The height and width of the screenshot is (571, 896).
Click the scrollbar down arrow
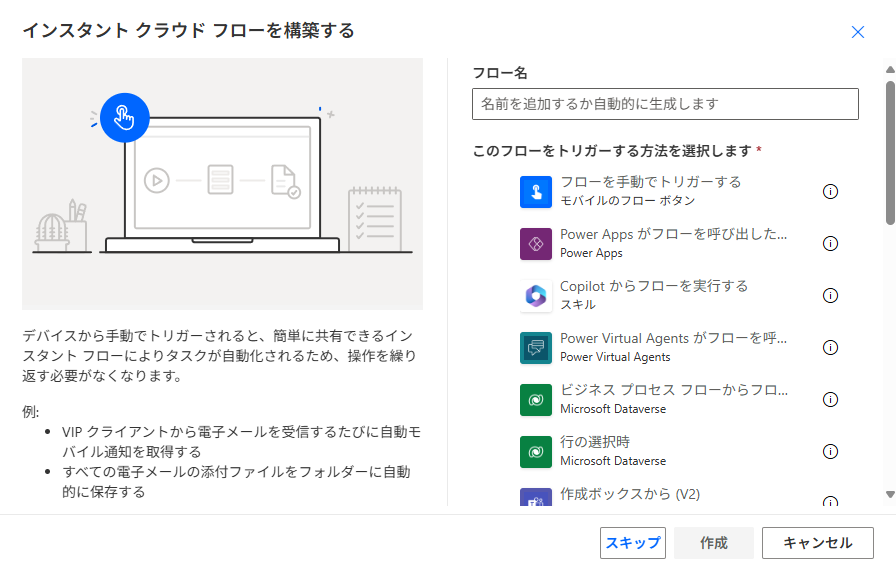click(890, 494)
